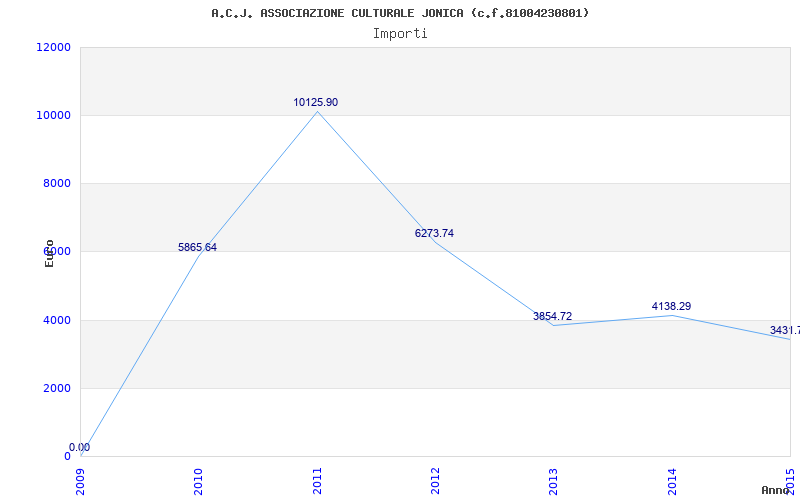The width and height of the screenshot is (800, 500).
Task: Click the Euro y-axis title
Action: [49, 254]
